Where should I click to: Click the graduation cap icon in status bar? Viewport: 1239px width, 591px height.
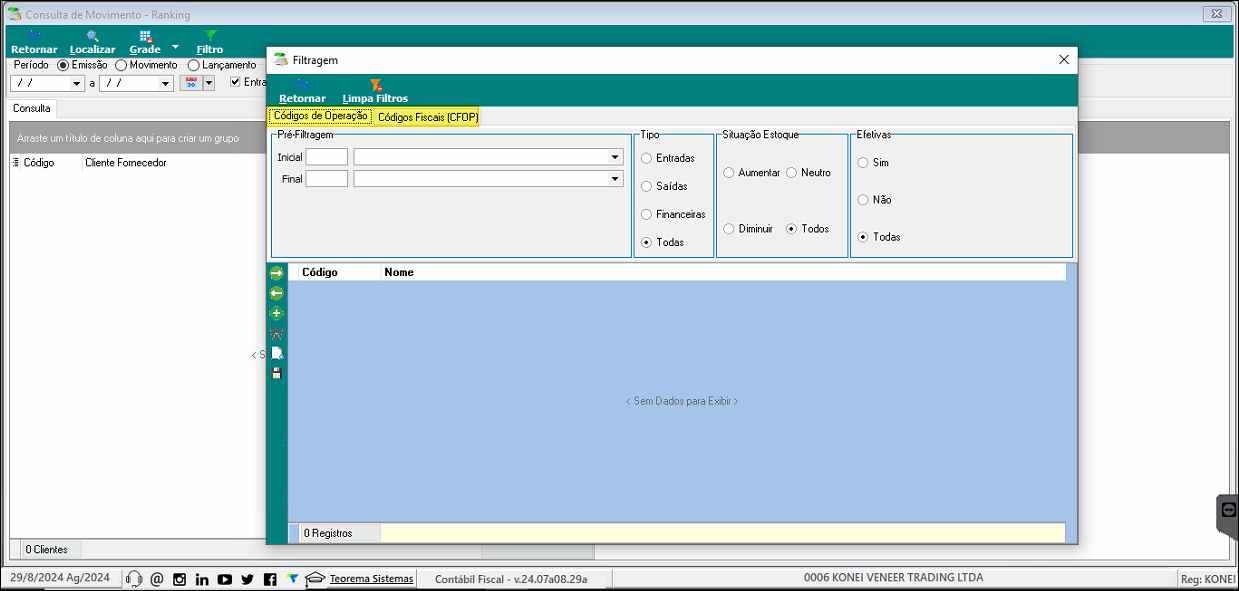(x=315, y=578)
